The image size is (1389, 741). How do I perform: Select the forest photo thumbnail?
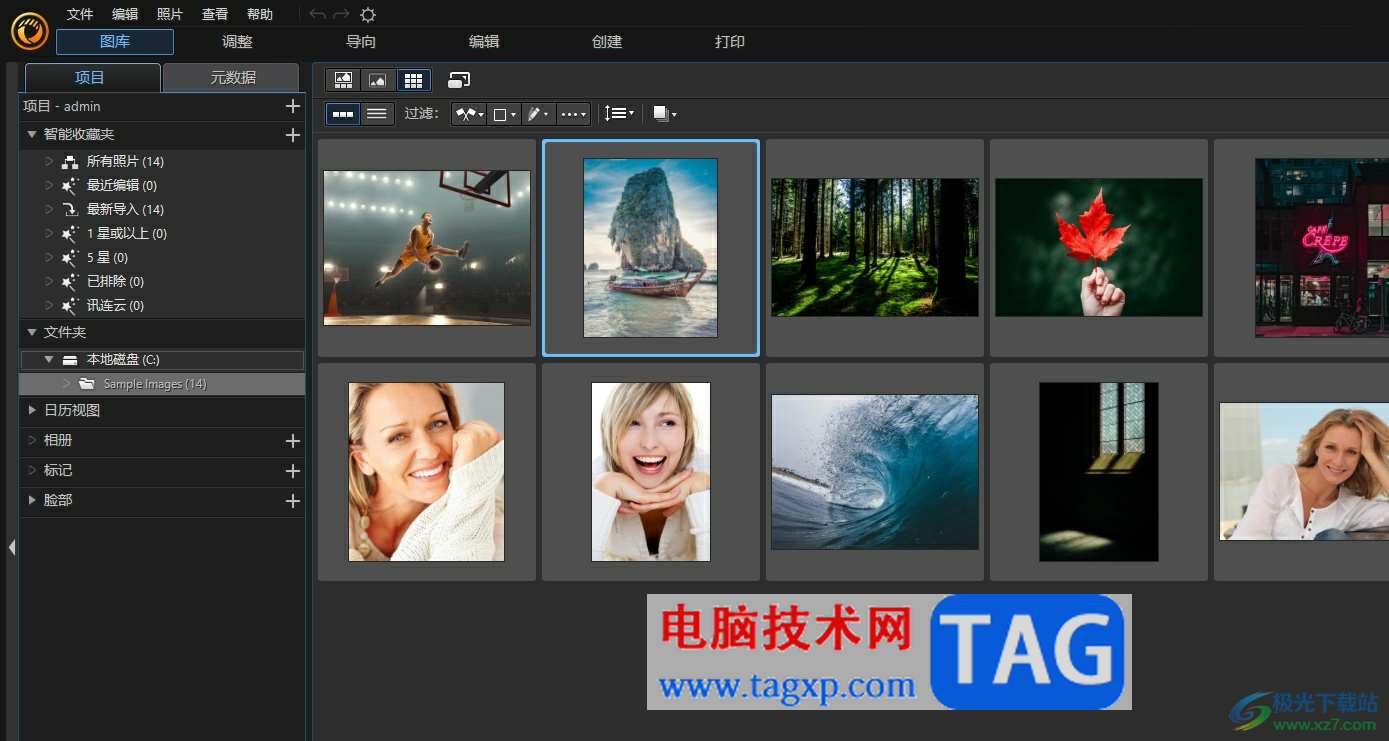tap(875, 248)
